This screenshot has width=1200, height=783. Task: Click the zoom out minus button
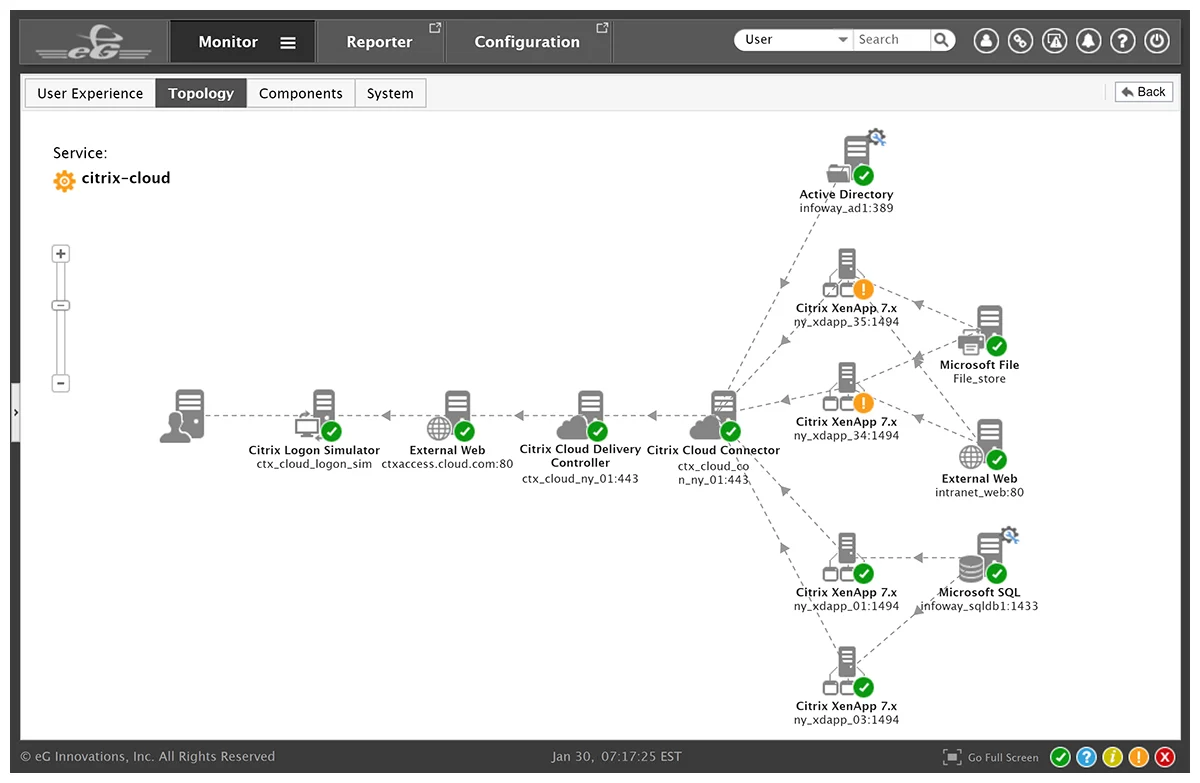pos(61,383)
